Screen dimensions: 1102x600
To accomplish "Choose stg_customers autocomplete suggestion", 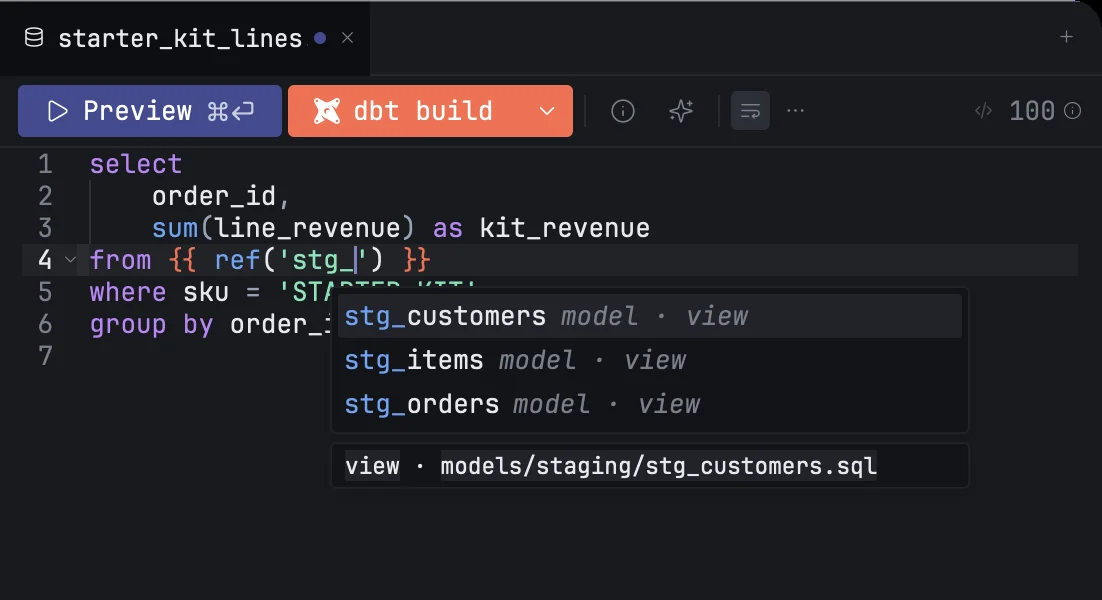I will (x=649, y=316).
